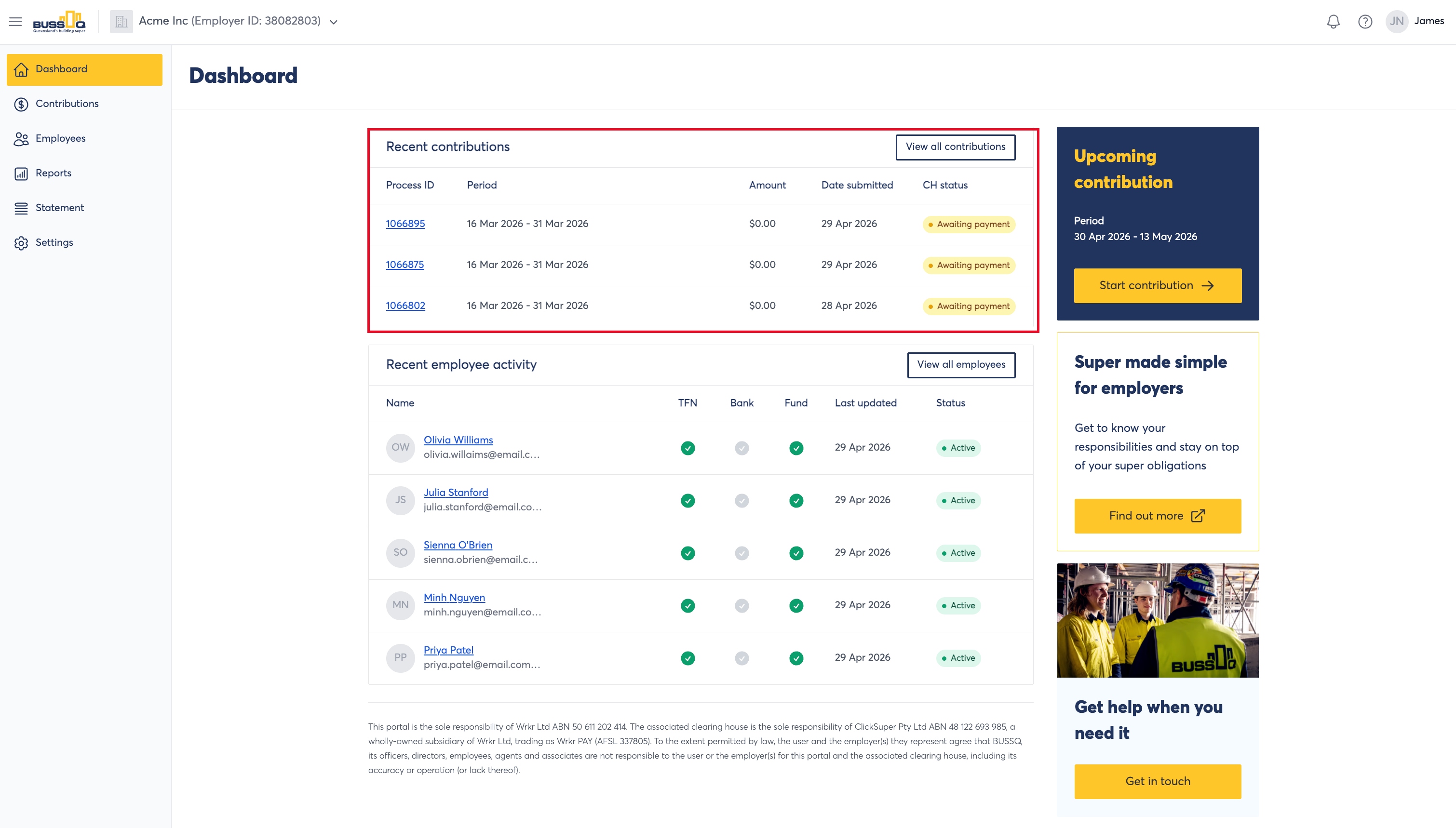Image resolution: width=1456 pixels, height=828 pixels.
Task: Click Sienna O'Brien Fund green check
Action: click(796, 554)
